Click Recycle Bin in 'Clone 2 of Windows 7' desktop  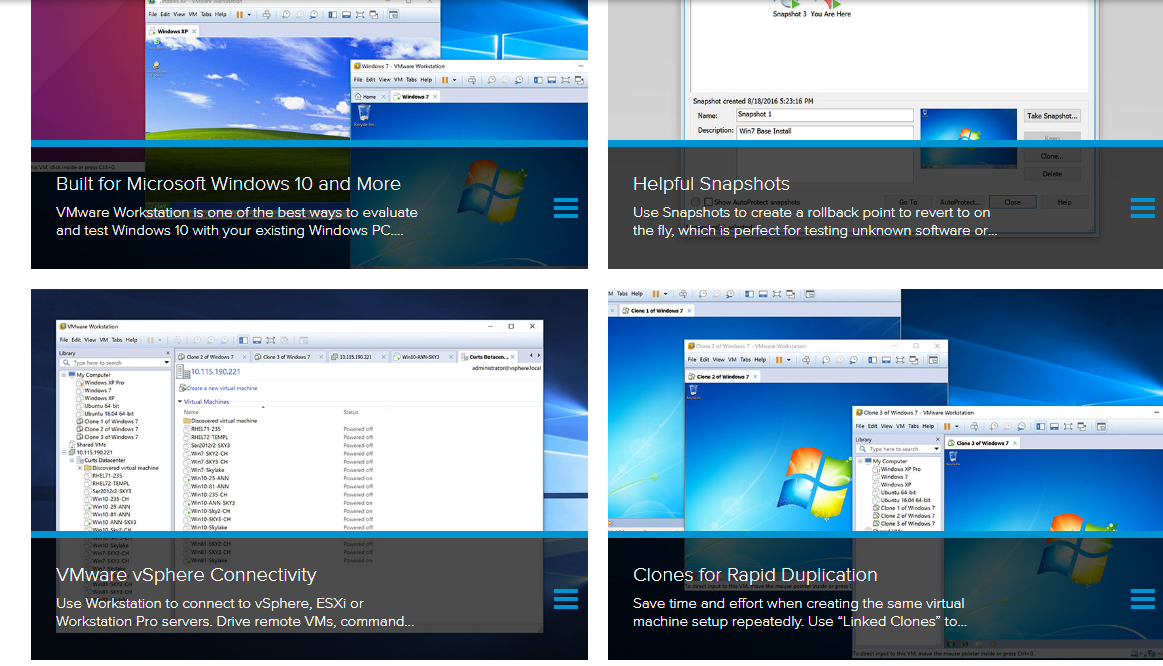(x=693, y=392)
